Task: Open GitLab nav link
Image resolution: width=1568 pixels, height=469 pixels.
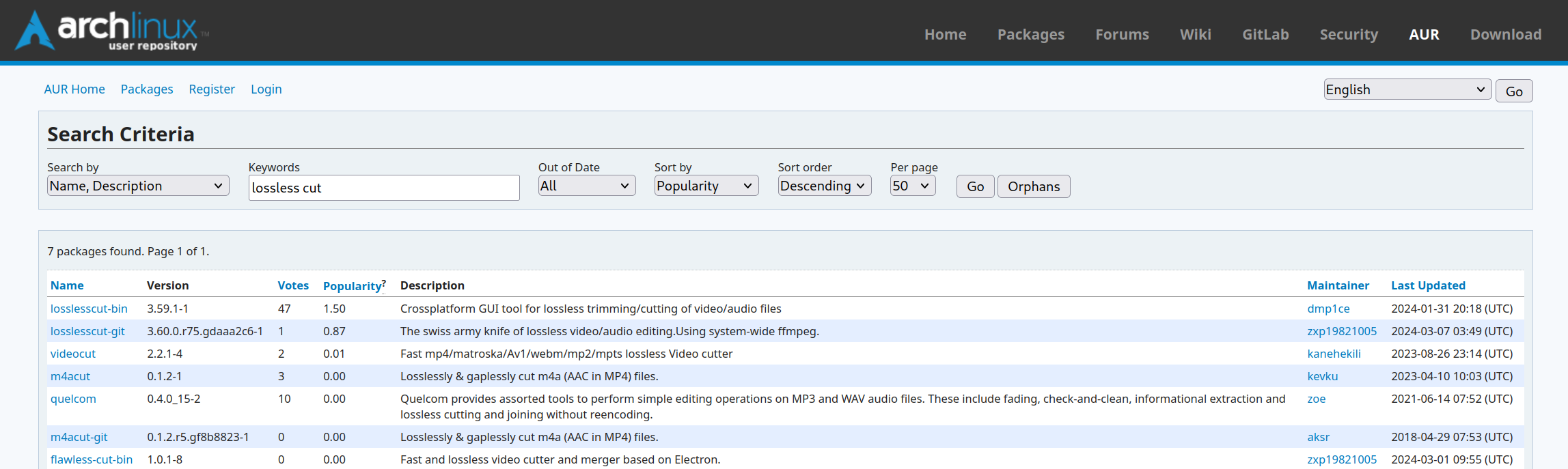Action: pyautogui.click(x=1265, y=34)
